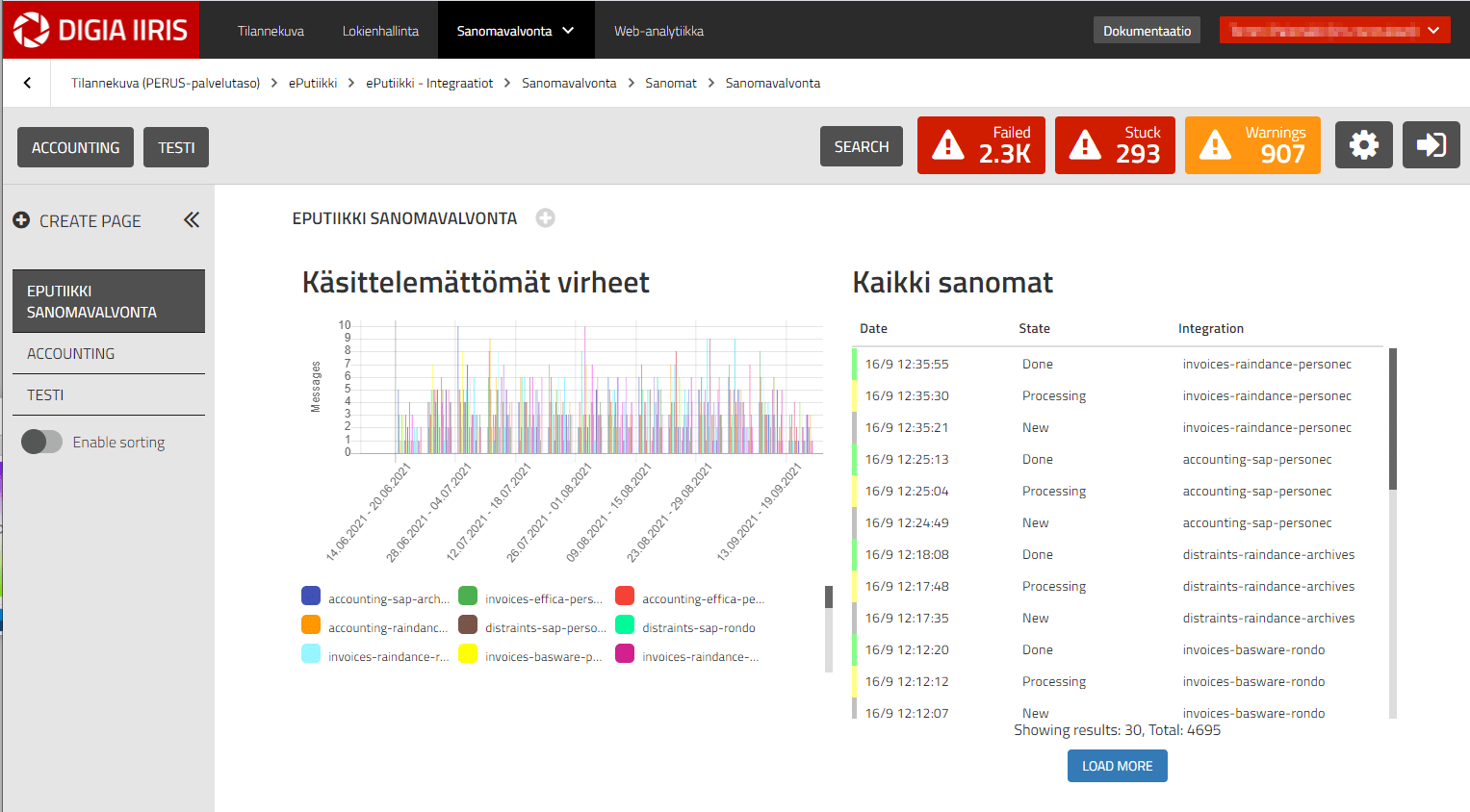
Task: Click the Käsittelemättömät virheet chart title
Action: point(476,283)
